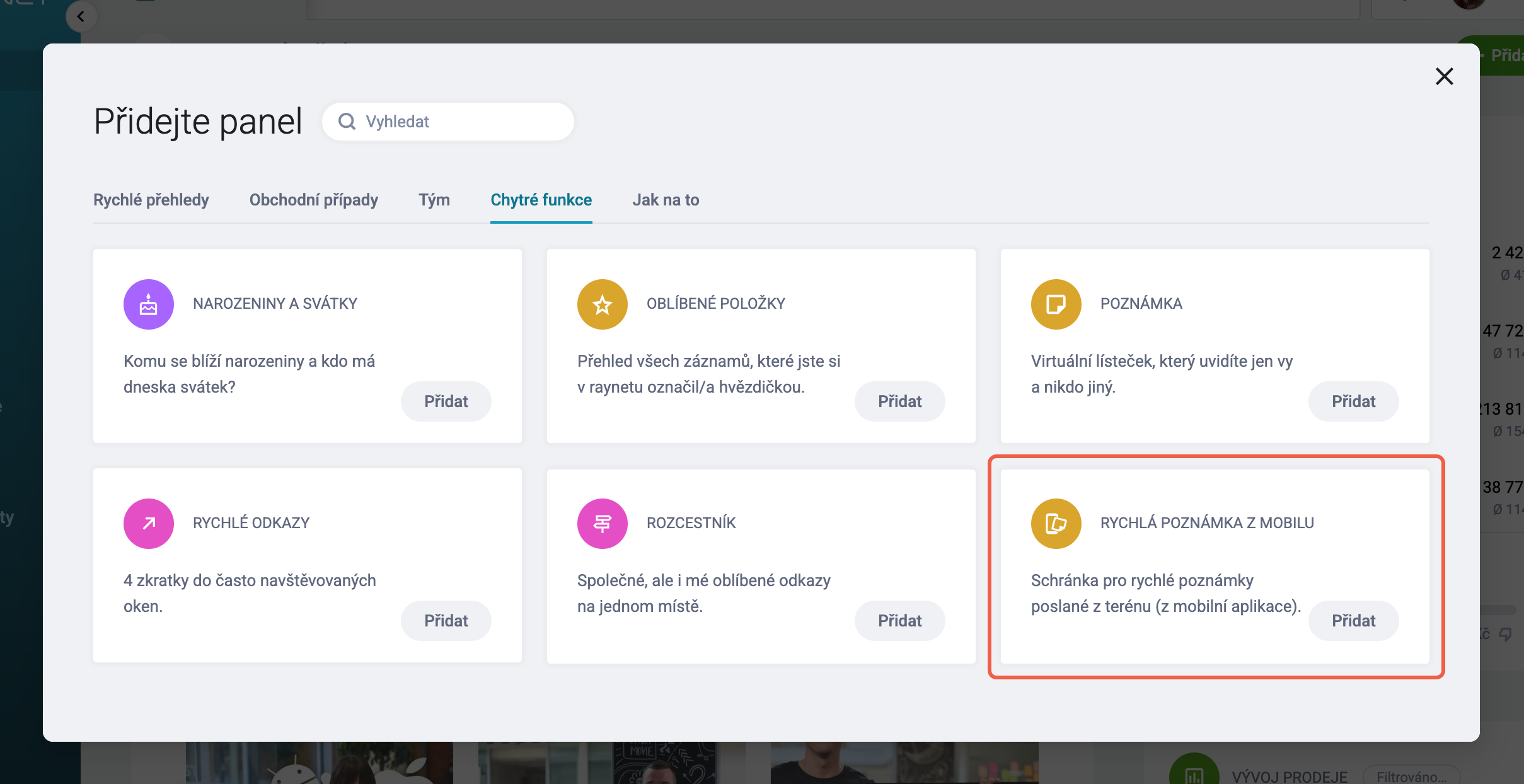Click the search magnifier icon
The height and width of the screenshot is (784, 1524).
347,121
